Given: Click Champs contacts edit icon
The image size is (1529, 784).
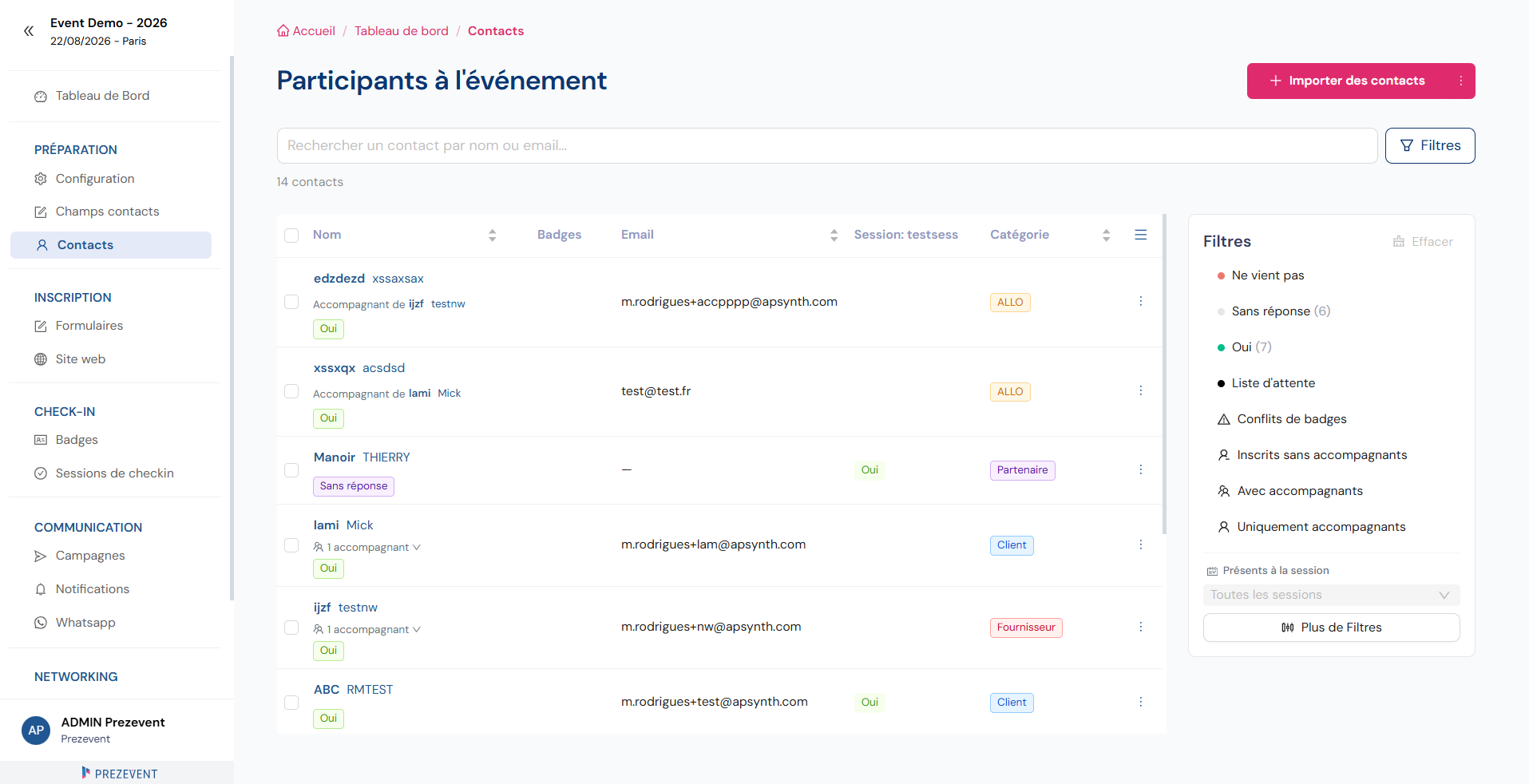Looking at the screenshot, I should coord(41,212).
